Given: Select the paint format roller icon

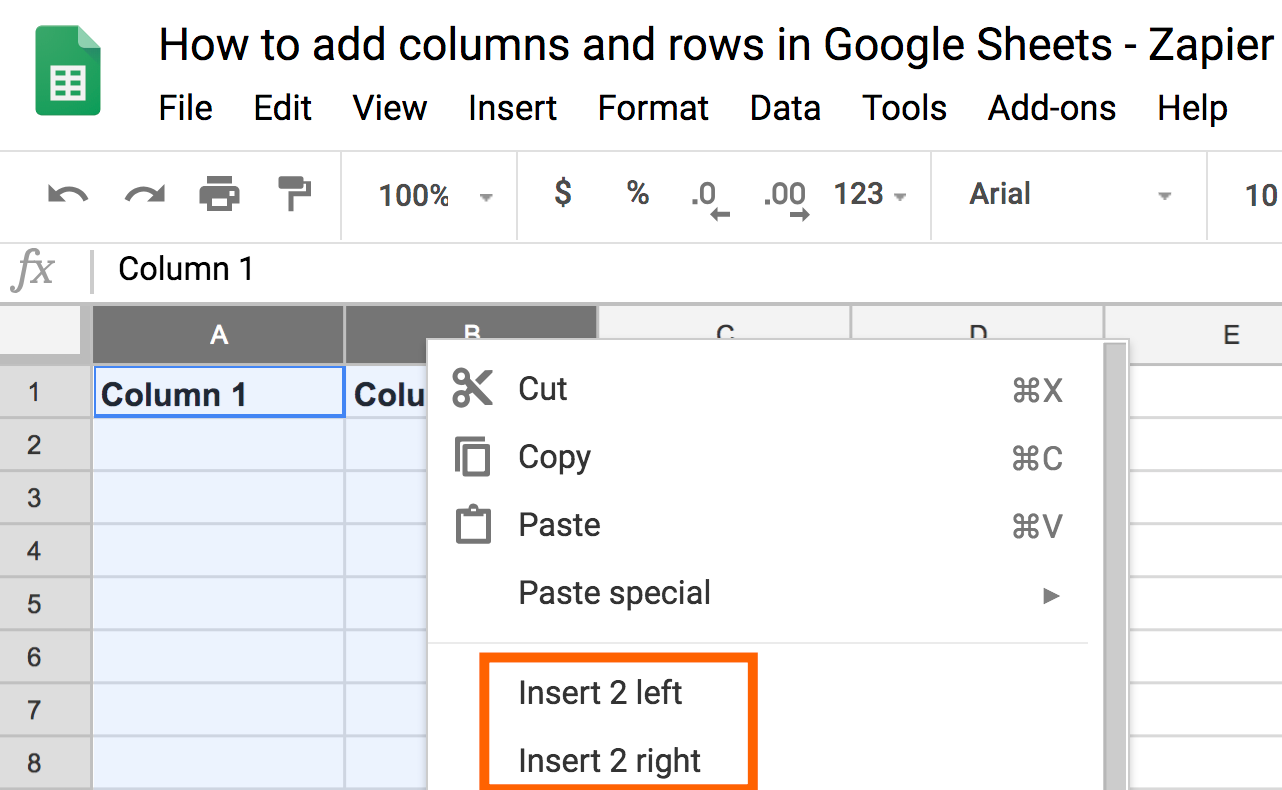Looking at the screenshot, I should click(x=294, y=194).
